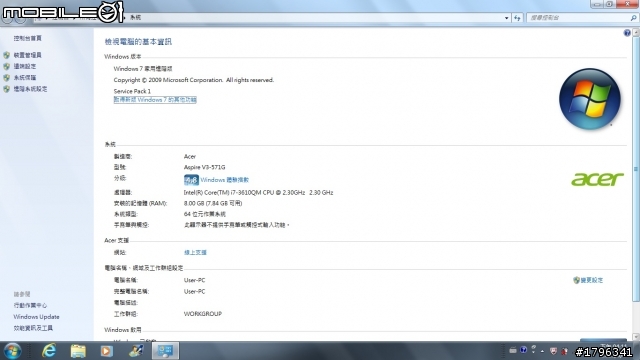The height and width of the screenshot is (360, 640).
Task: Click the shield icon beside 裝置管理員
Action: click(x=7, y=55)
